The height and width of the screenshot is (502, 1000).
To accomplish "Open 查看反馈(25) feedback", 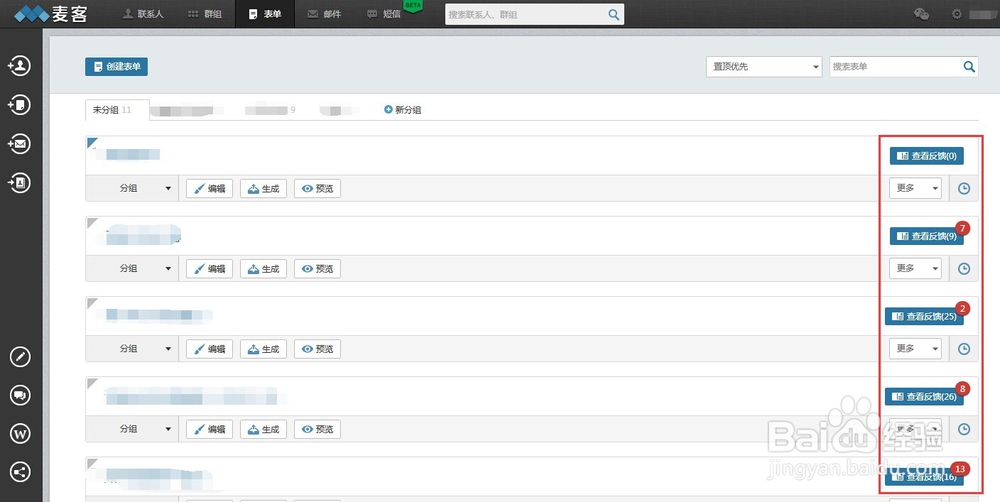I will tap(924, 316).
